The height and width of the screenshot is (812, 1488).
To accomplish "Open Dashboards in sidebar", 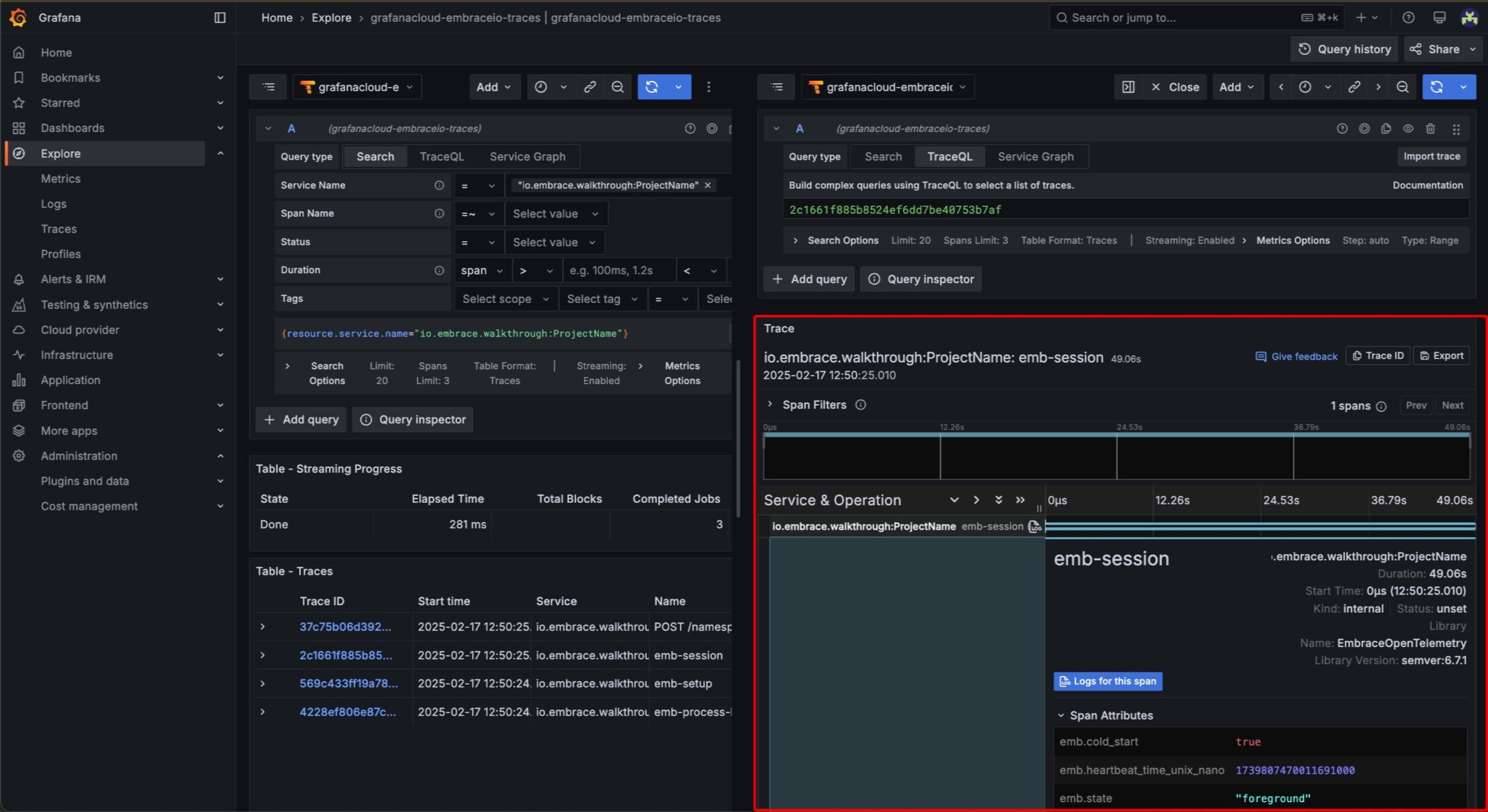I will (73, 128).
